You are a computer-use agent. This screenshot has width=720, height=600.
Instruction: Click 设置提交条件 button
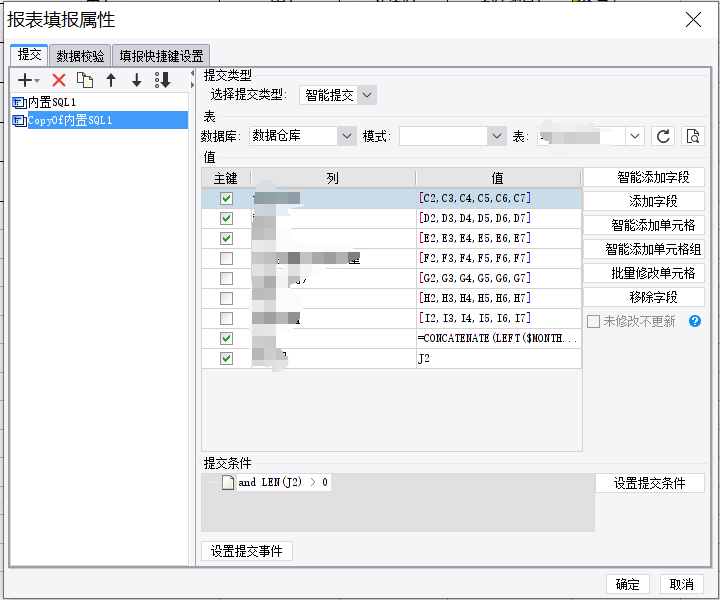pos(650,483)
